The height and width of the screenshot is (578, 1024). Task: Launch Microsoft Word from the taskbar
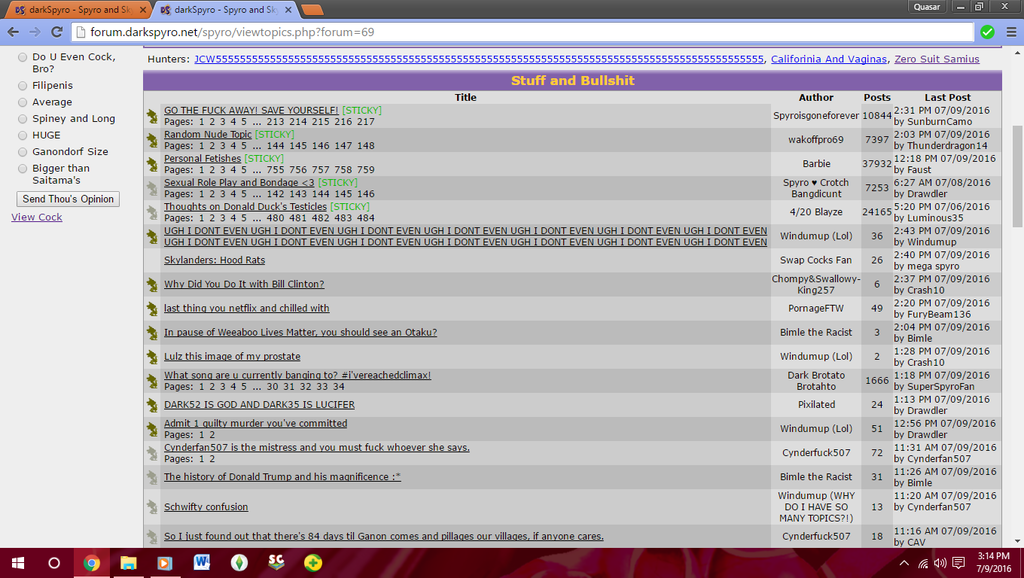click(202, 562)
